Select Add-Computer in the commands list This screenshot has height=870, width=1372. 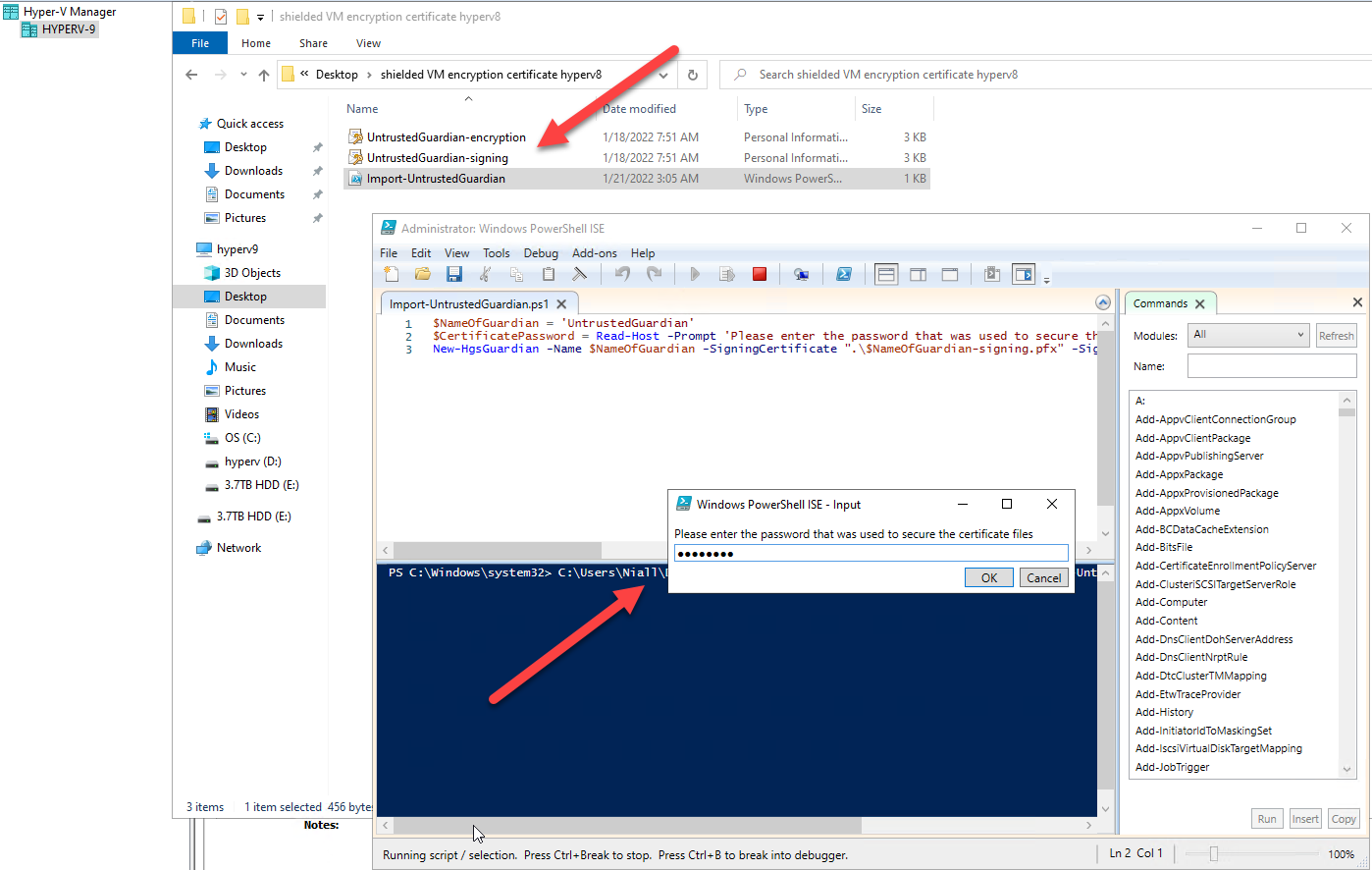[1170, 602]
